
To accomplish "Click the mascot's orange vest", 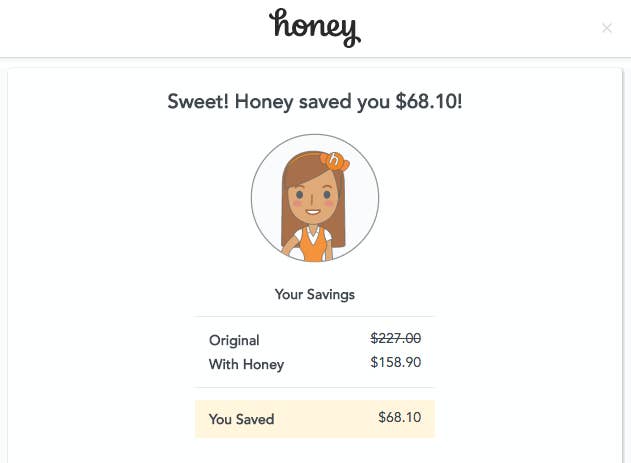I will click(x=314, y=246).
